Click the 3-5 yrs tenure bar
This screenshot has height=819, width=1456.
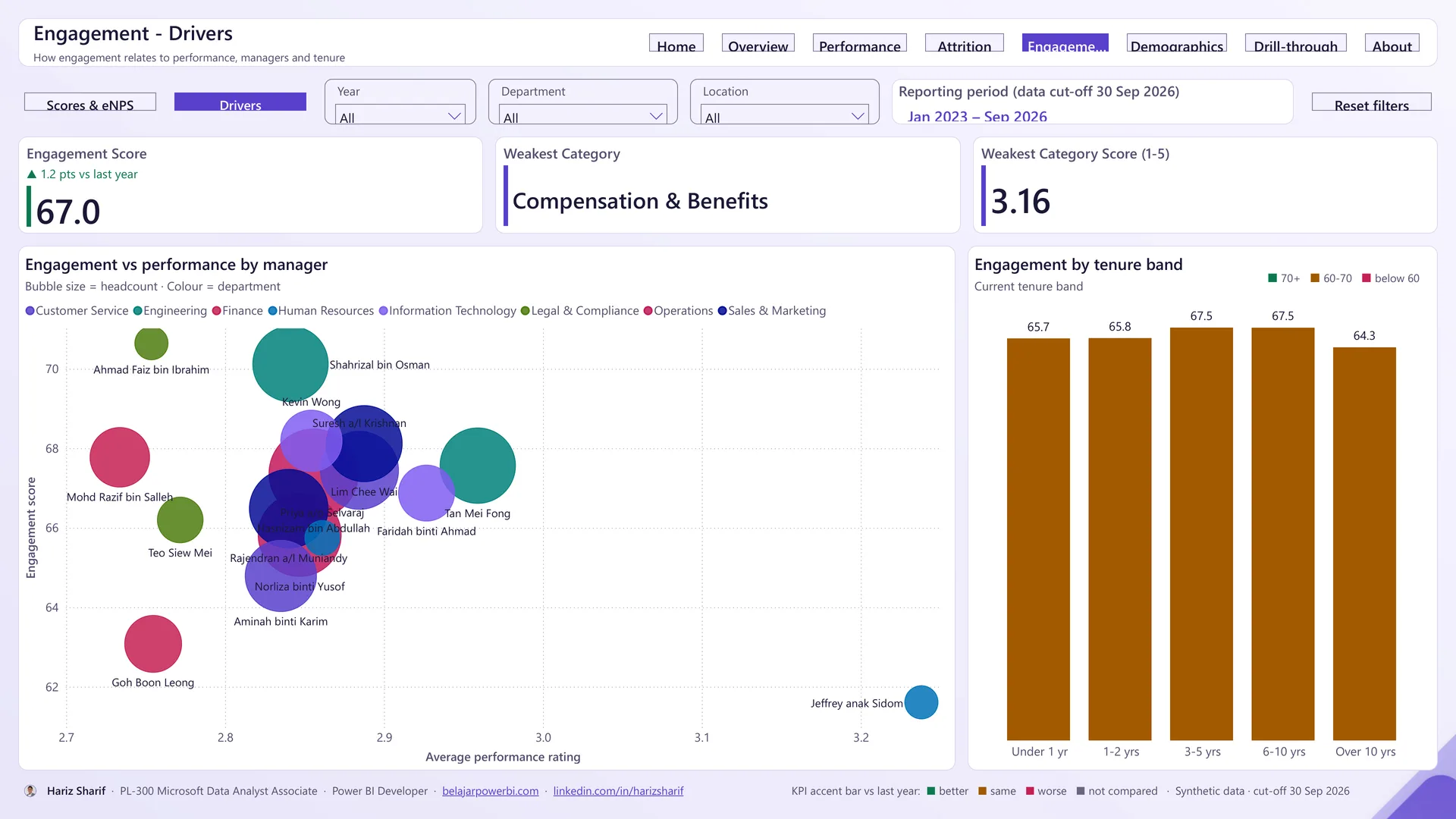tap(1201, 534)
